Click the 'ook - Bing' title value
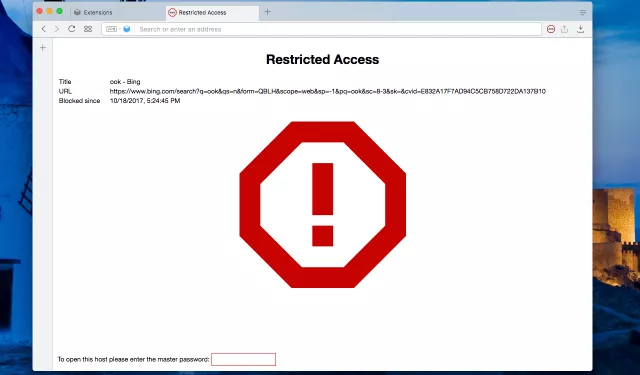This screenshot has width=640, height=375. tap(125, 82)
